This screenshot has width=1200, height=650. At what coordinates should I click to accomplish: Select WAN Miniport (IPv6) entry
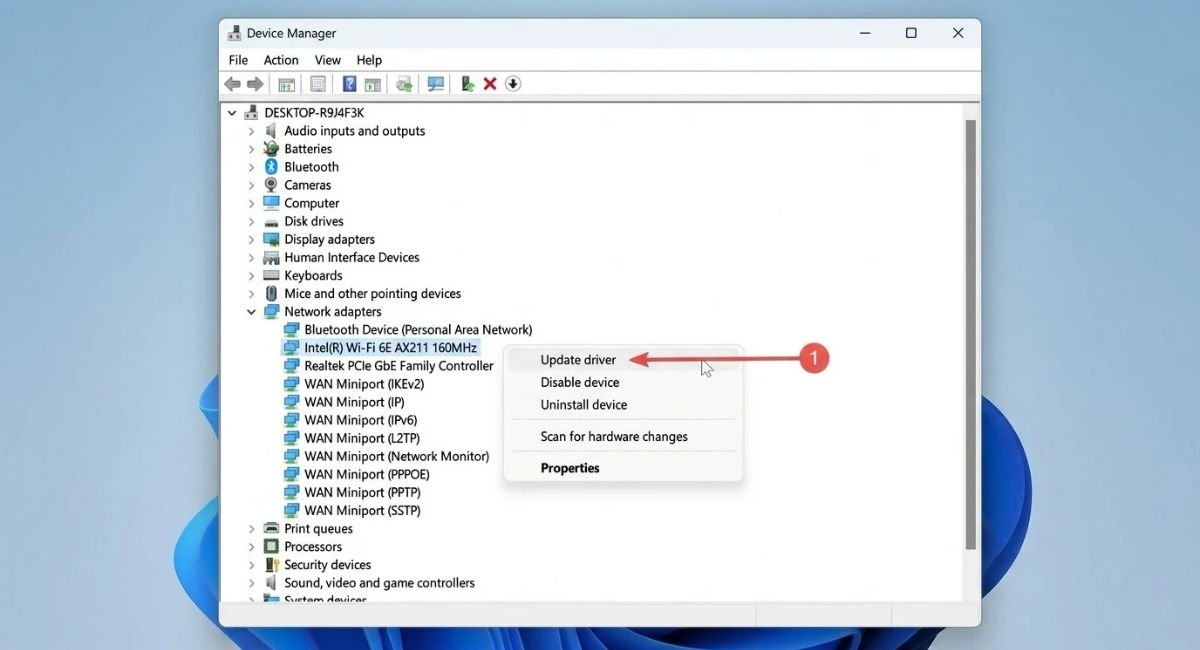(x=361, y=420)
